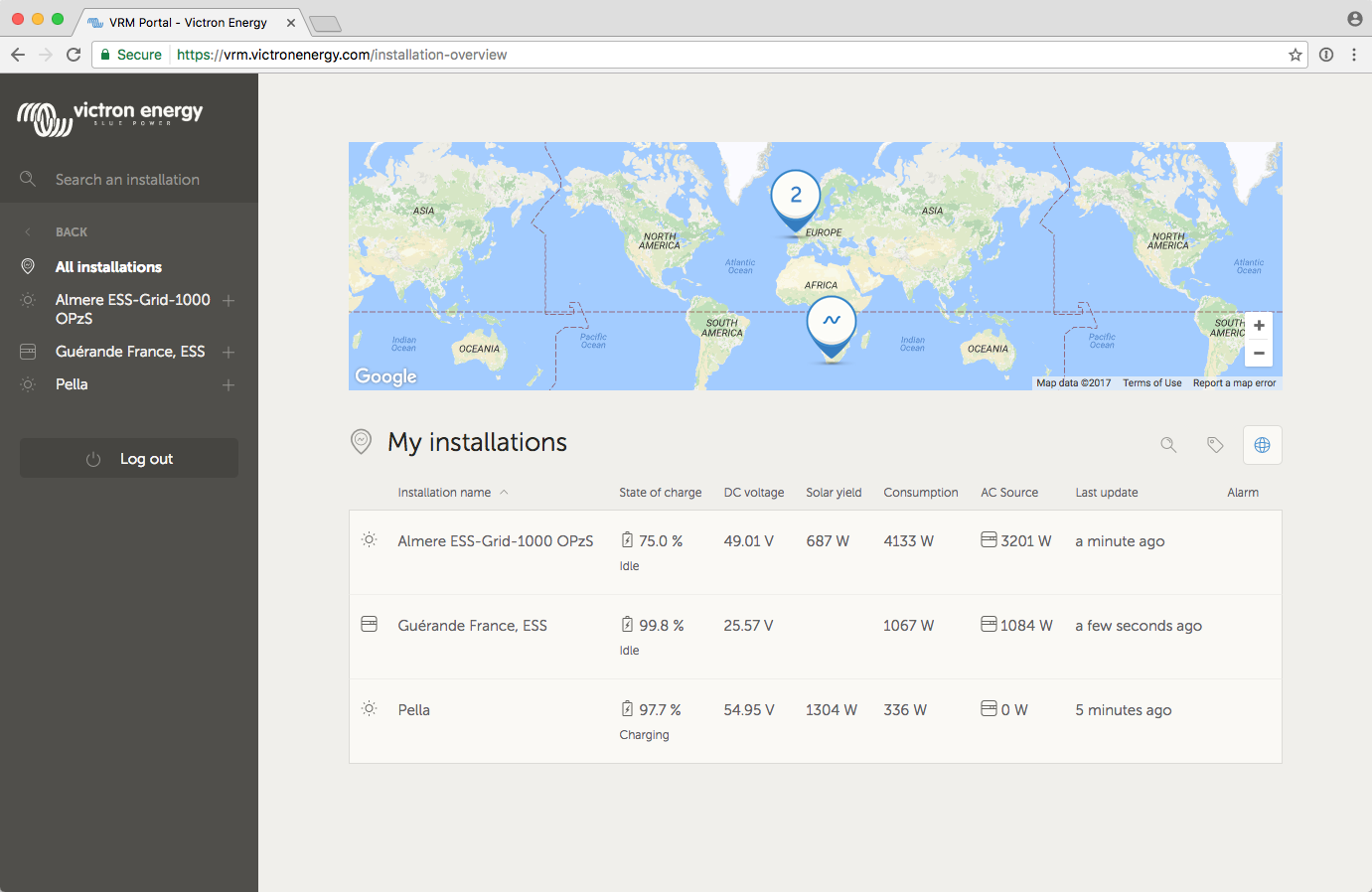
Task: Select All installations in the sidebar
Action: (108, 267)
